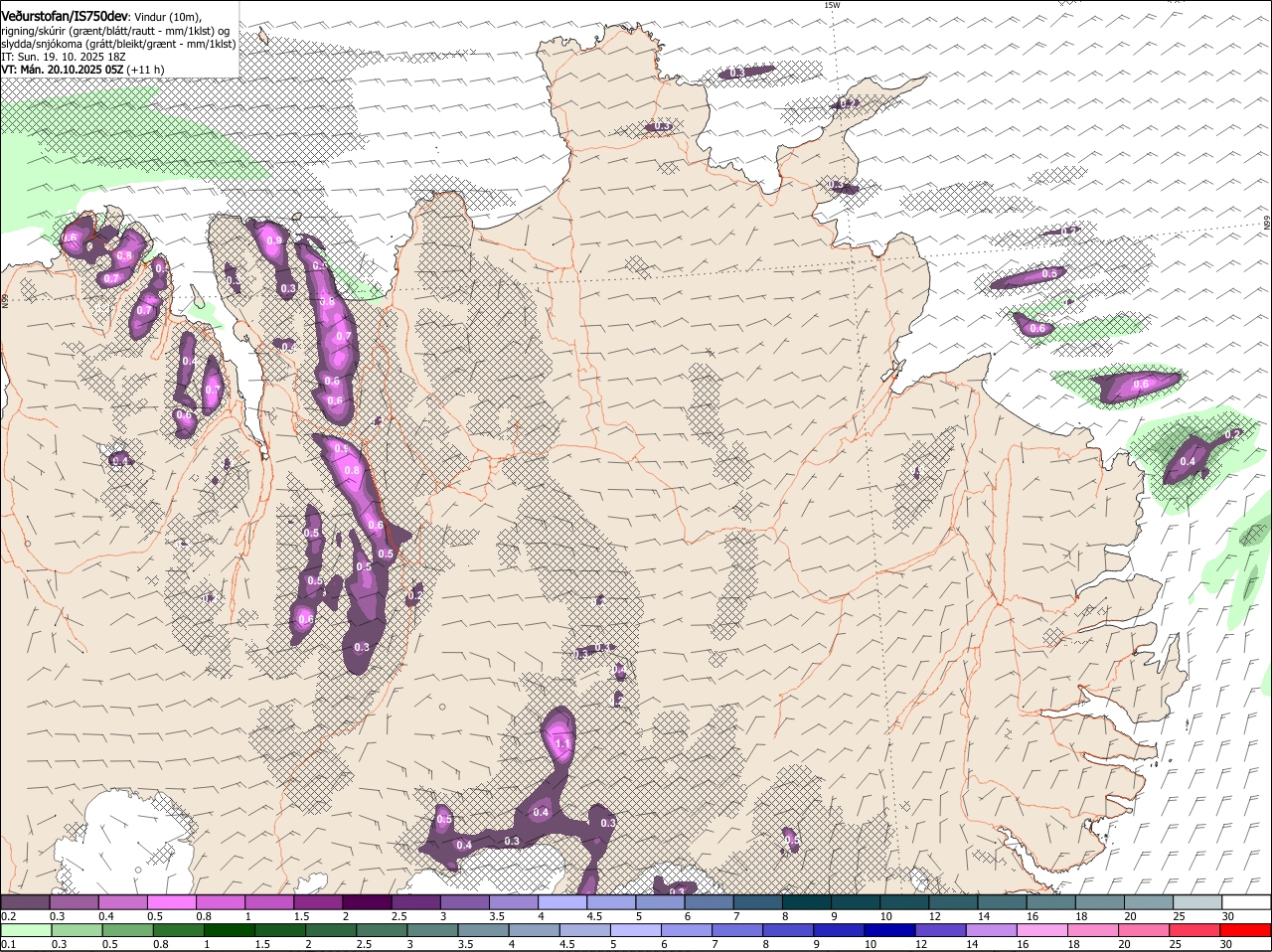The width and height of the screenshot is (1272, 952).
Task: Select the top-scale swatch between 0.2 and 0.3
Action: coord(25,901)
